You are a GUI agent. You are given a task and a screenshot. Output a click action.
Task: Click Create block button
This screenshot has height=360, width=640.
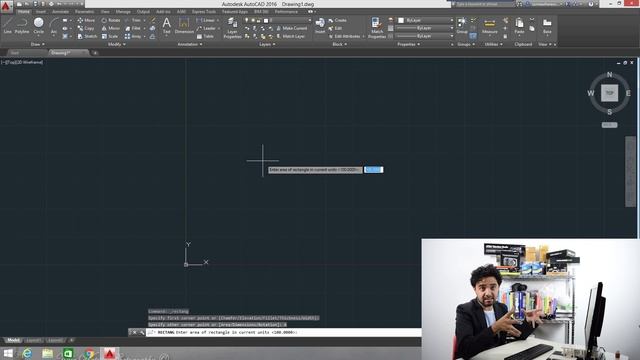(338, 20)
